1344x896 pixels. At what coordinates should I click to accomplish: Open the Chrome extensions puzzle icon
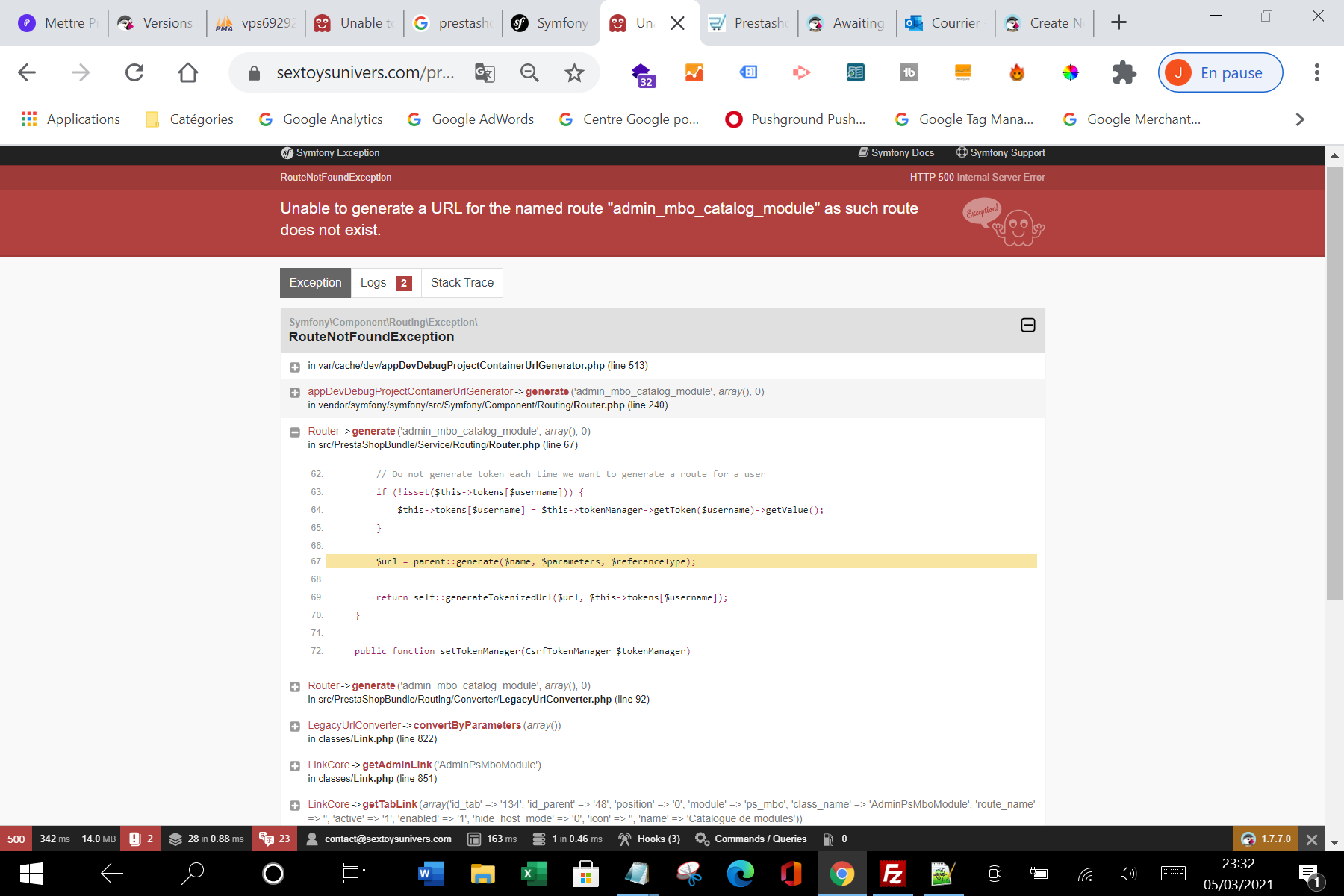tap(1124, 72)
